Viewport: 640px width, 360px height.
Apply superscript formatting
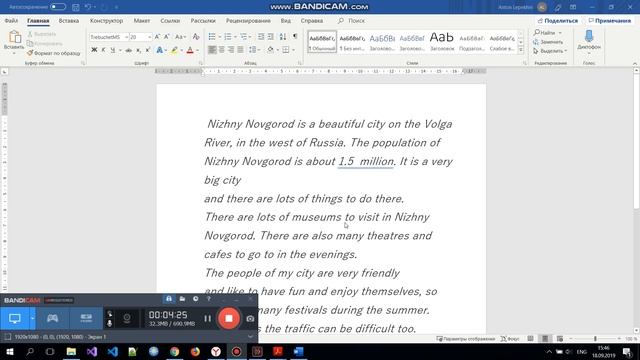click(148, 50)
